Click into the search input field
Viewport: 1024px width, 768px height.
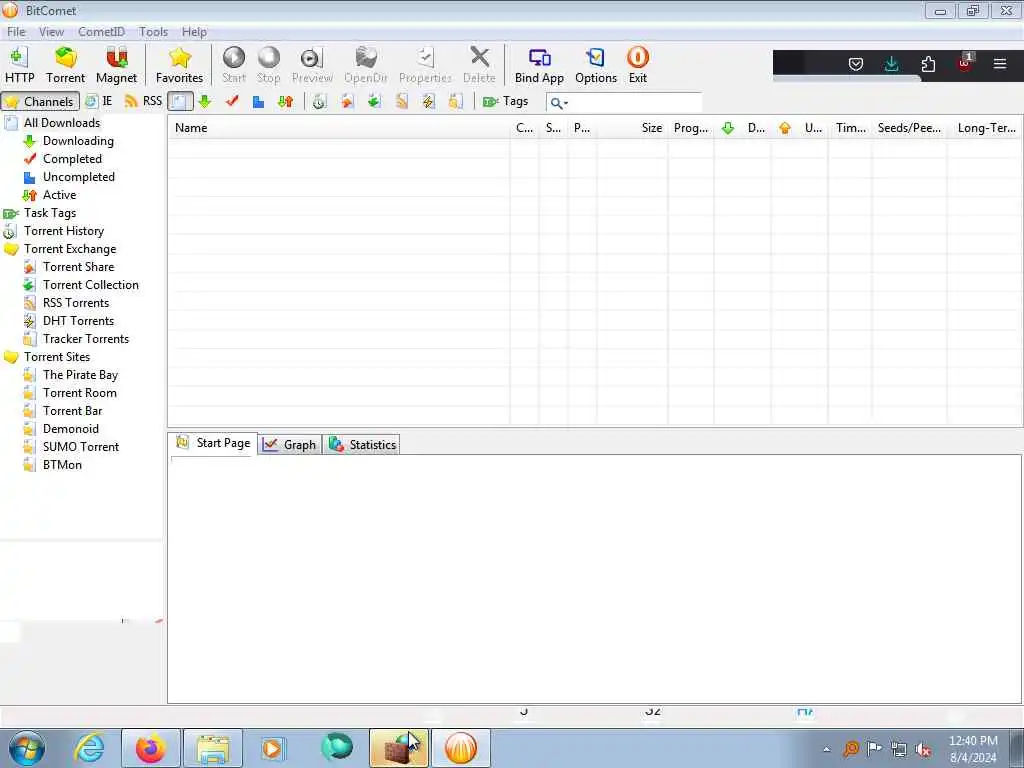coord(635,103)
